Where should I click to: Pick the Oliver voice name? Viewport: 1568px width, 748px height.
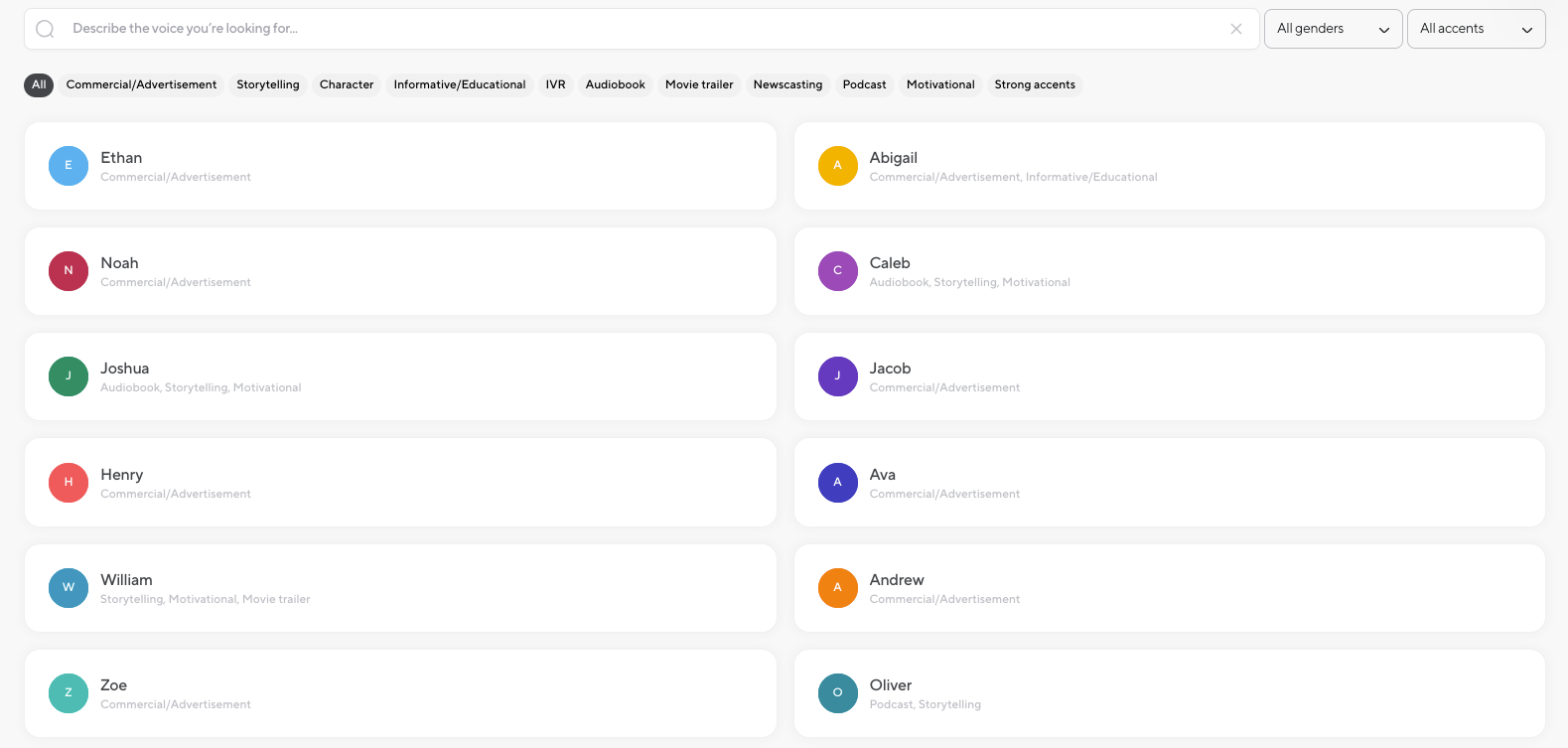(891, 685)
